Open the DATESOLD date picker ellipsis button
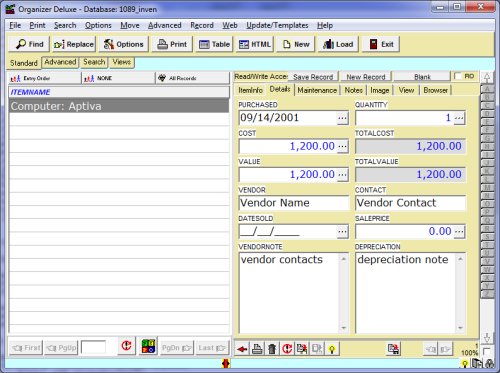Screen dimensions: 500x373 (342, 231)
